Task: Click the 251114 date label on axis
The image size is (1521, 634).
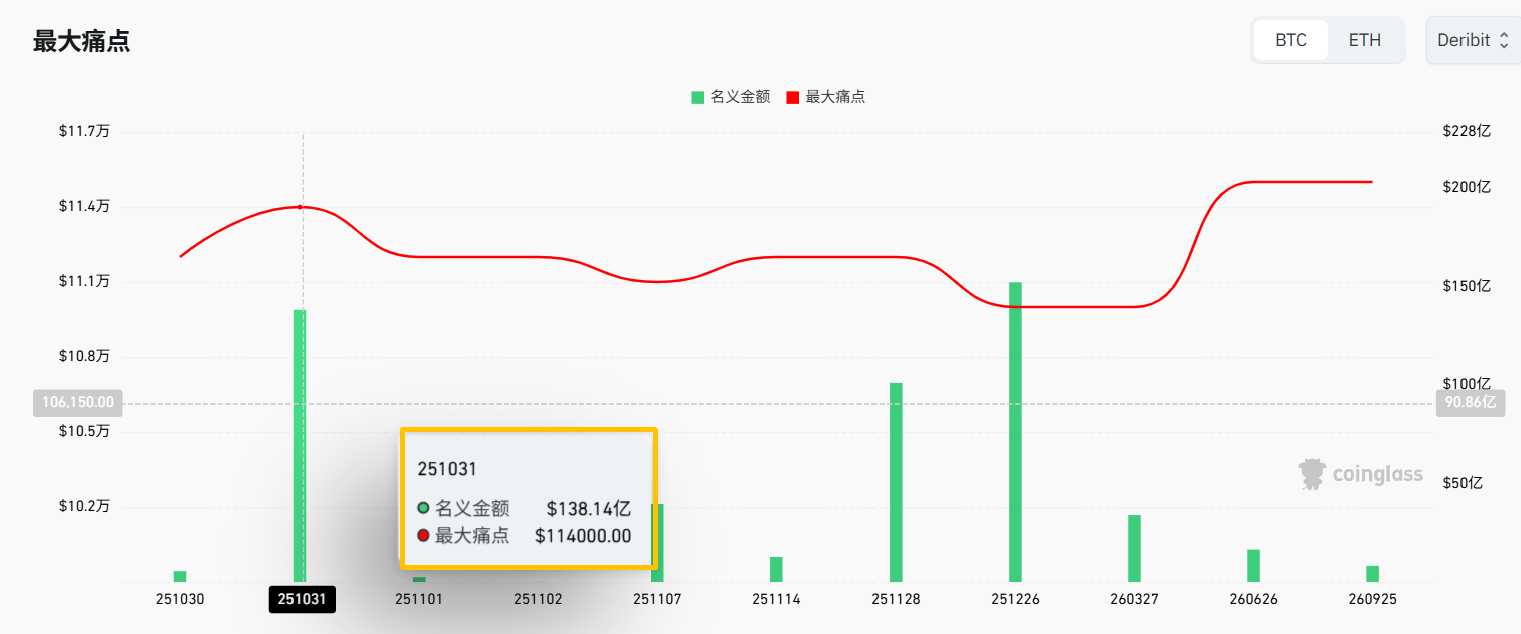Action: pos(777,599)
